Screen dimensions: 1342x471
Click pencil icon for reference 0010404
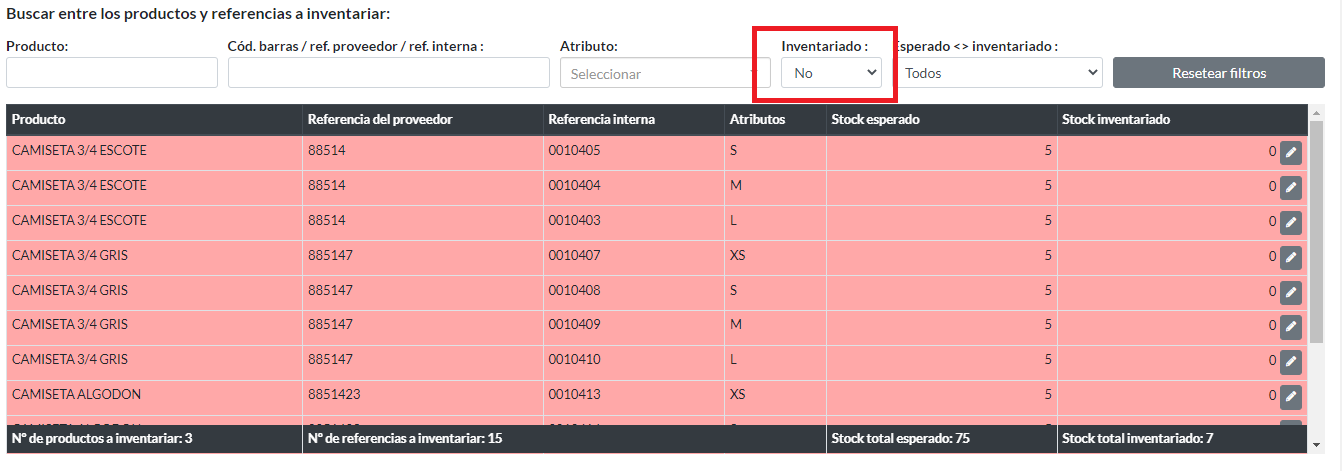(x=1290, y=187)
